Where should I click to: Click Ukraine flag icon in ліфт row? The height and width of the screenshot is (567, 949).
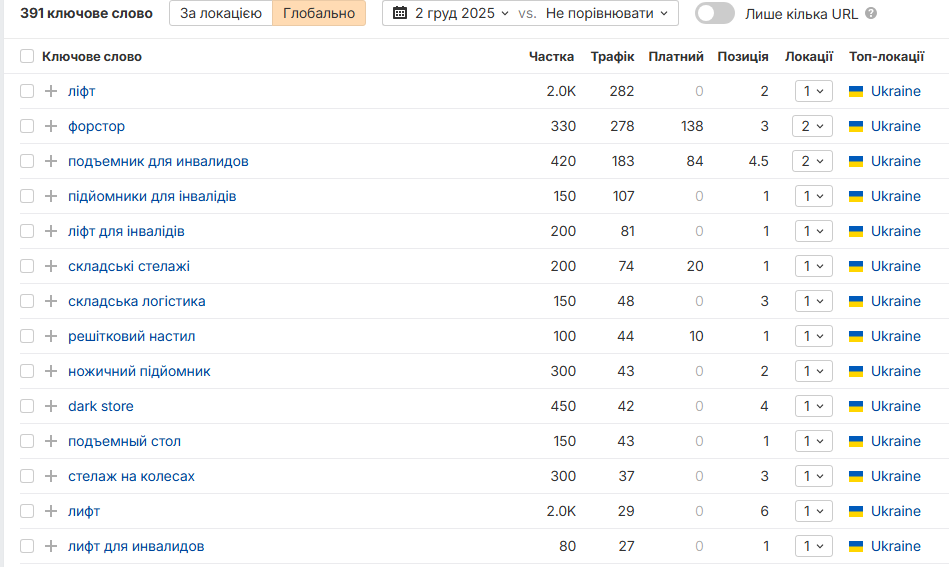click(x=856, y=91)
